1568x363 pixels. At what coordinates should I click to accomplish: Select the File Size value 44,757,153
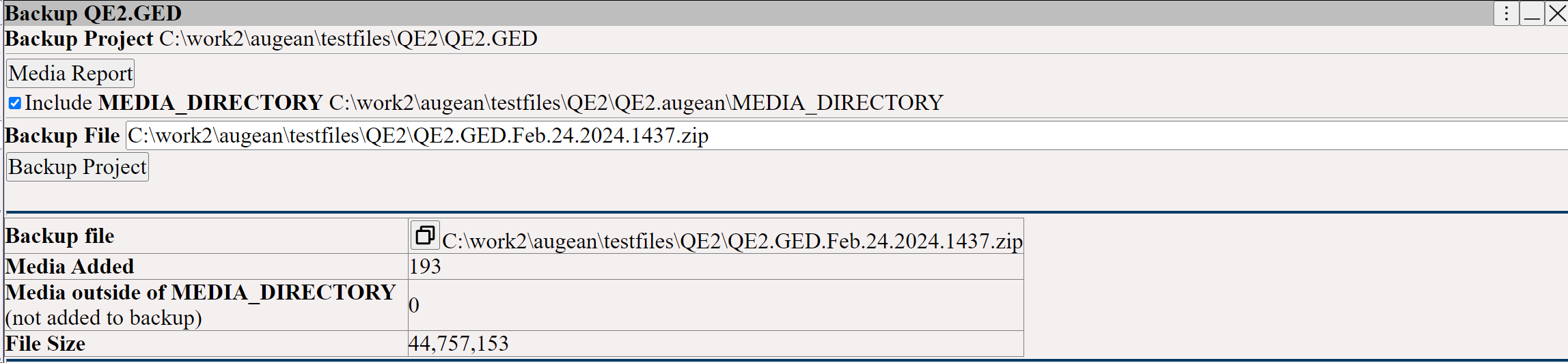[458, 344]
